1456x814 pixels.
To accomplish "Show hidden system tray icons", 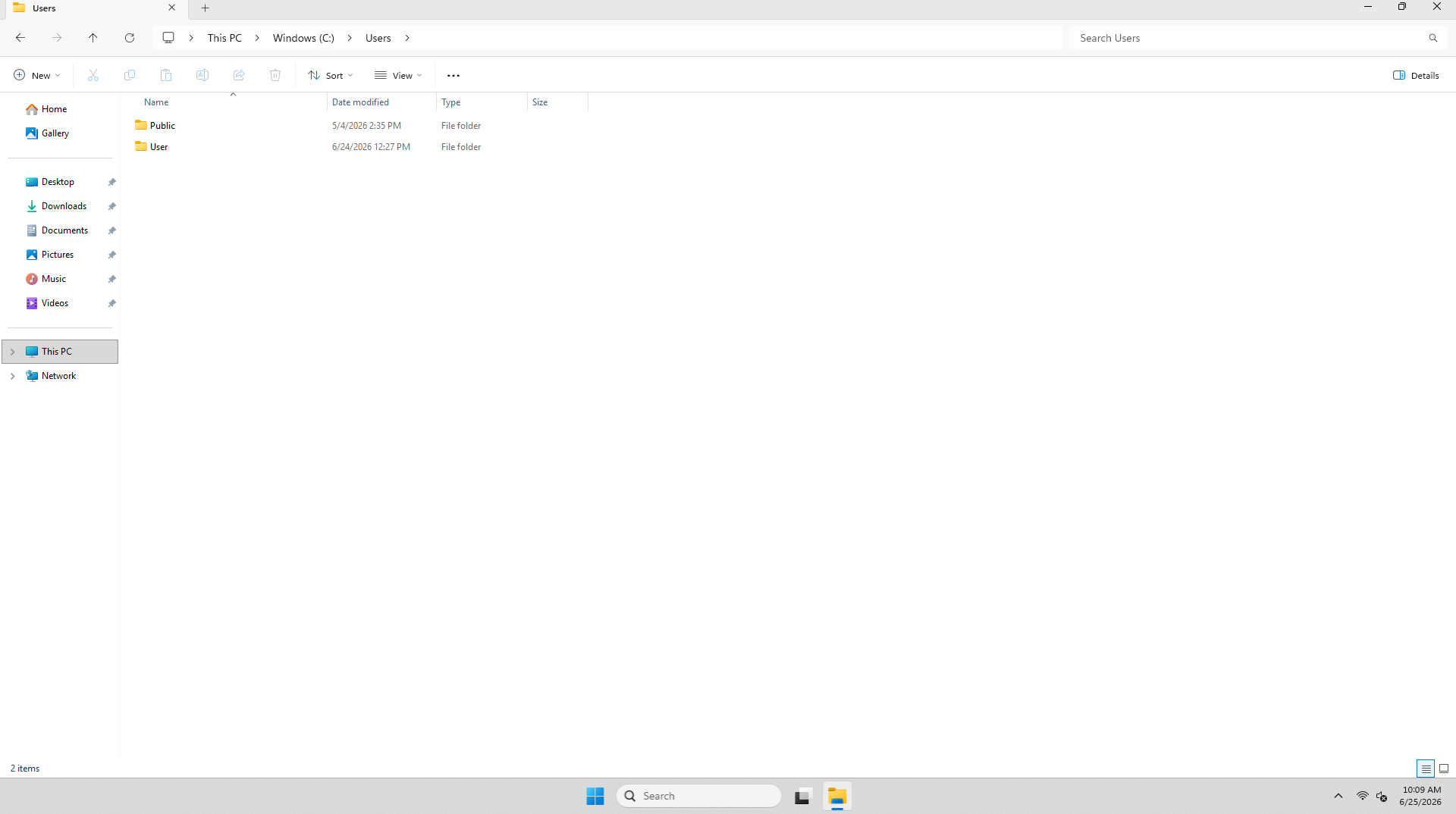I will tap(1338, 796).
